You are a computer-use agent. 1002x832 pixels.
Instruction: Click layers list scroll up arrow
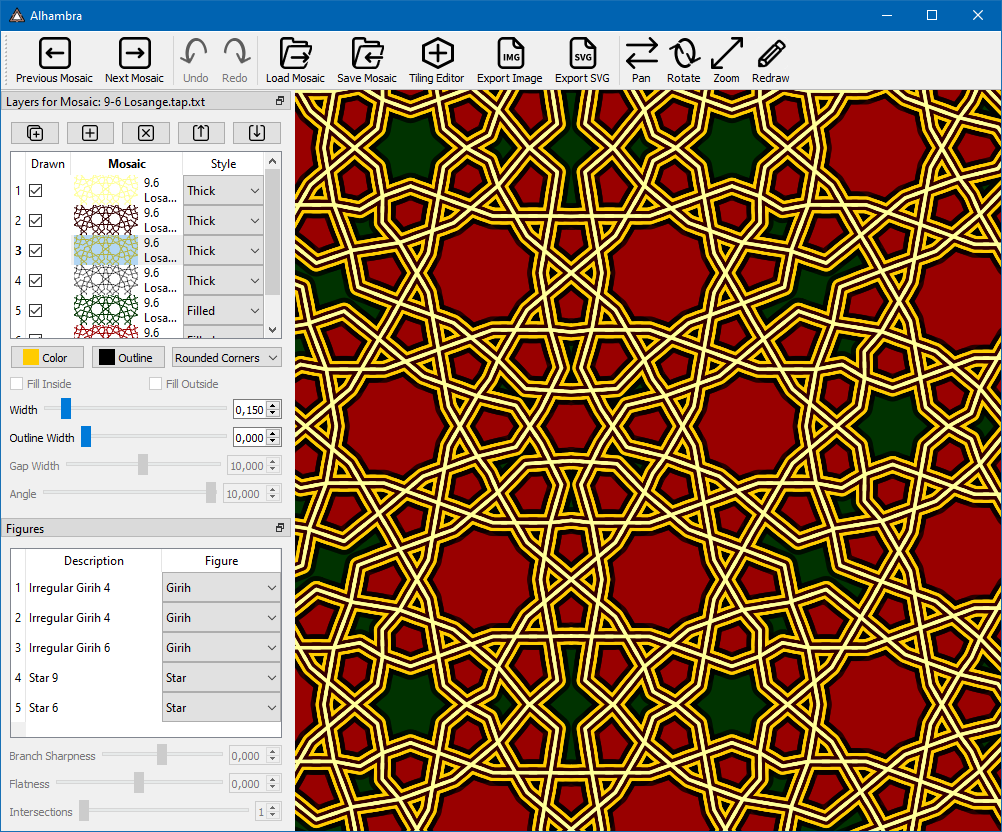273,161
